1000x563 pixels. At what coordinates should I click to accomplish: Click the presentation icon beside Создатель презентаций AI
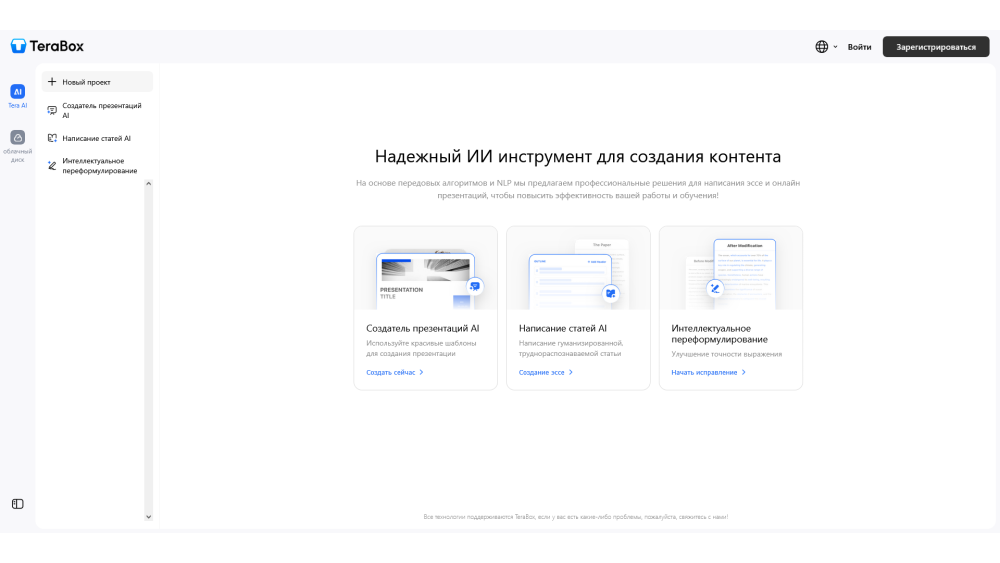point(52,110)
